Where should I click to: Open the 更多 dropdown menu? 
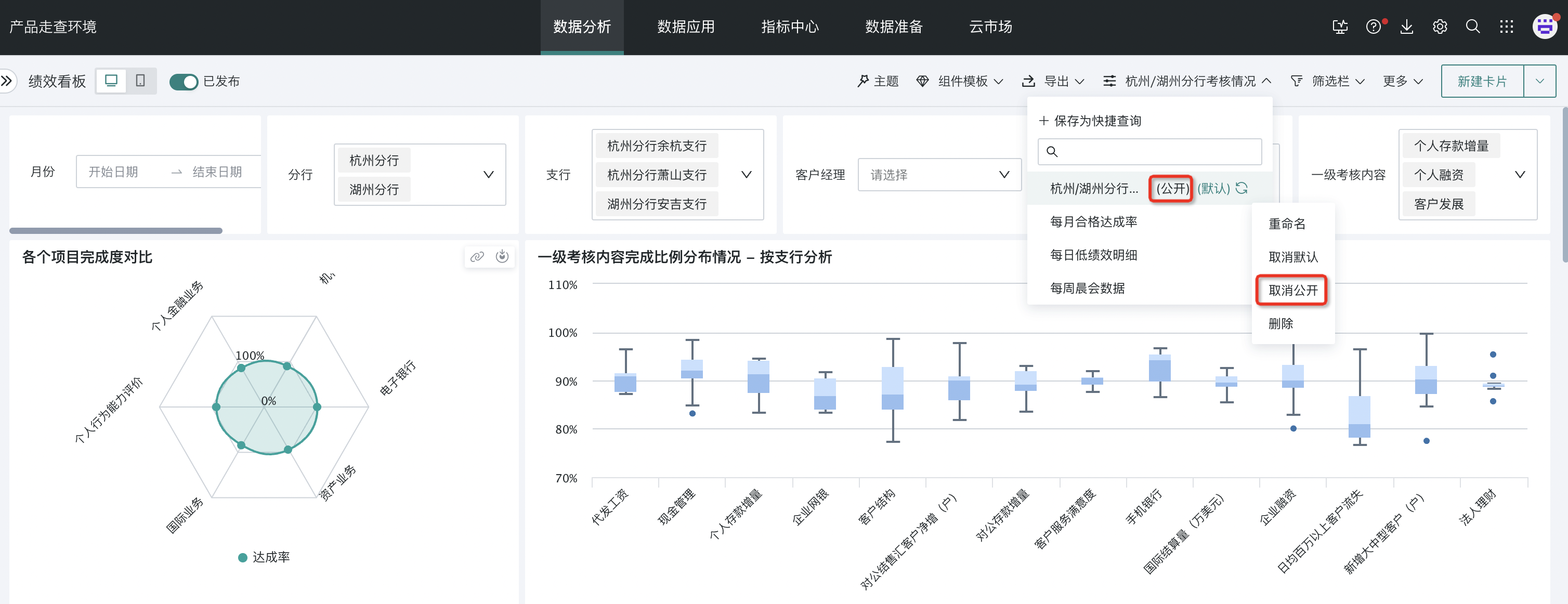[x=1403, y=81]
